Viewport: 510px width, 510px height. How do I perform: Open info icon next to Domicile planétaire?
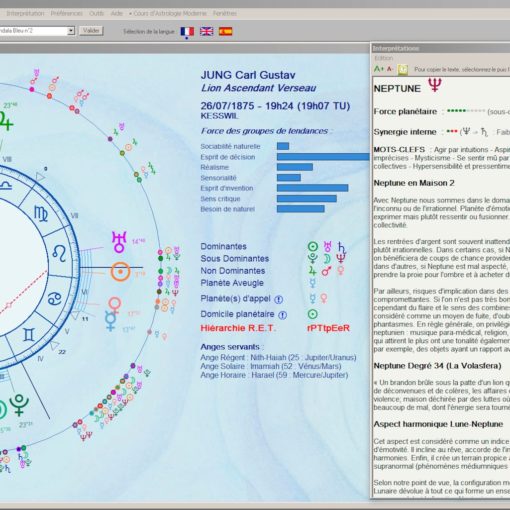click(x=282, y=315)
